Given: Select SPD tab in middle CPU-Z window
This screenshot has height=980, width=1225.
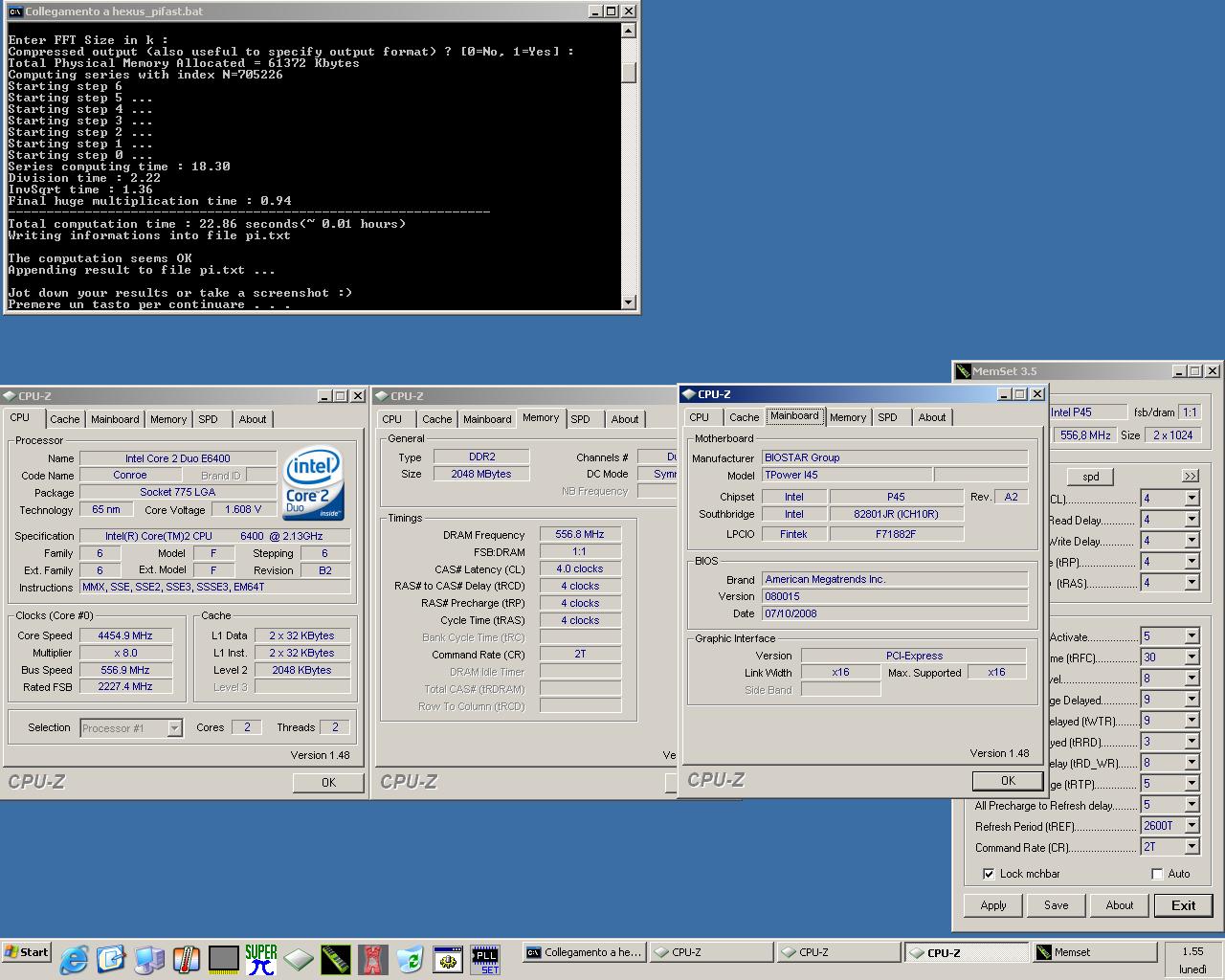Looking at the screenshot, I should 581,419.
